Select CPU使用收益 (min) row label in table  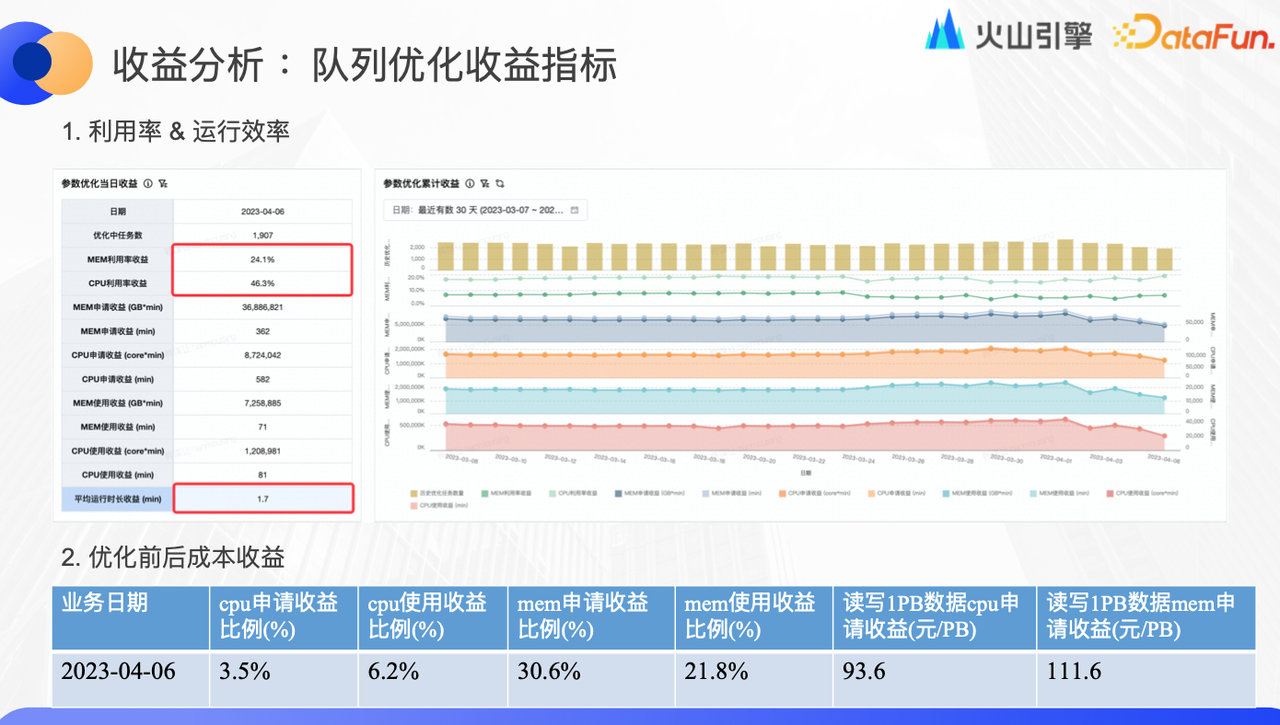[x=118, y=475]
